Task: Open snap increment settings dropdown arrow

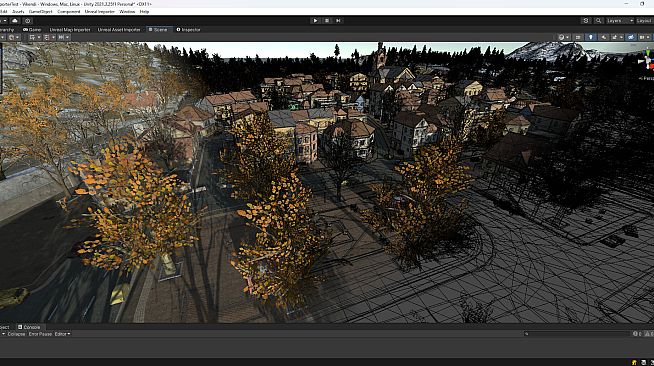Action: 53,37
